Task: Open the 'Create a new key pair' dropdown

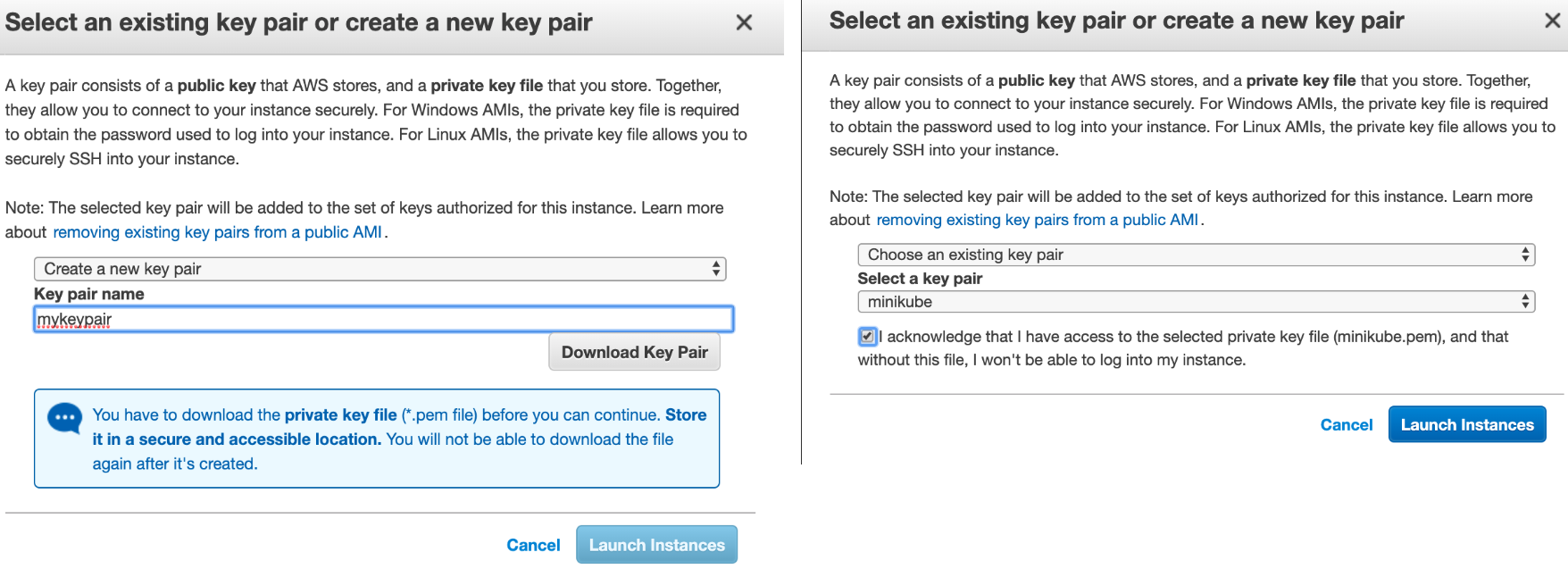Action: click(379, 269)
